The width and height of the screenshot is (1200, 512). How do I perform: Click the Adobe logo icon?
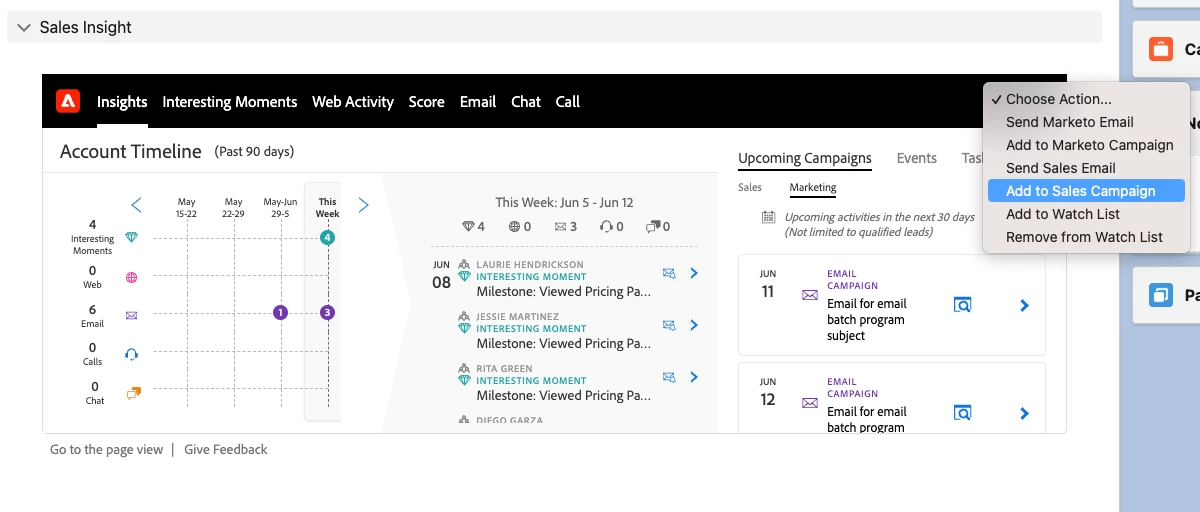pyautogui.click(x=68, y=101)
